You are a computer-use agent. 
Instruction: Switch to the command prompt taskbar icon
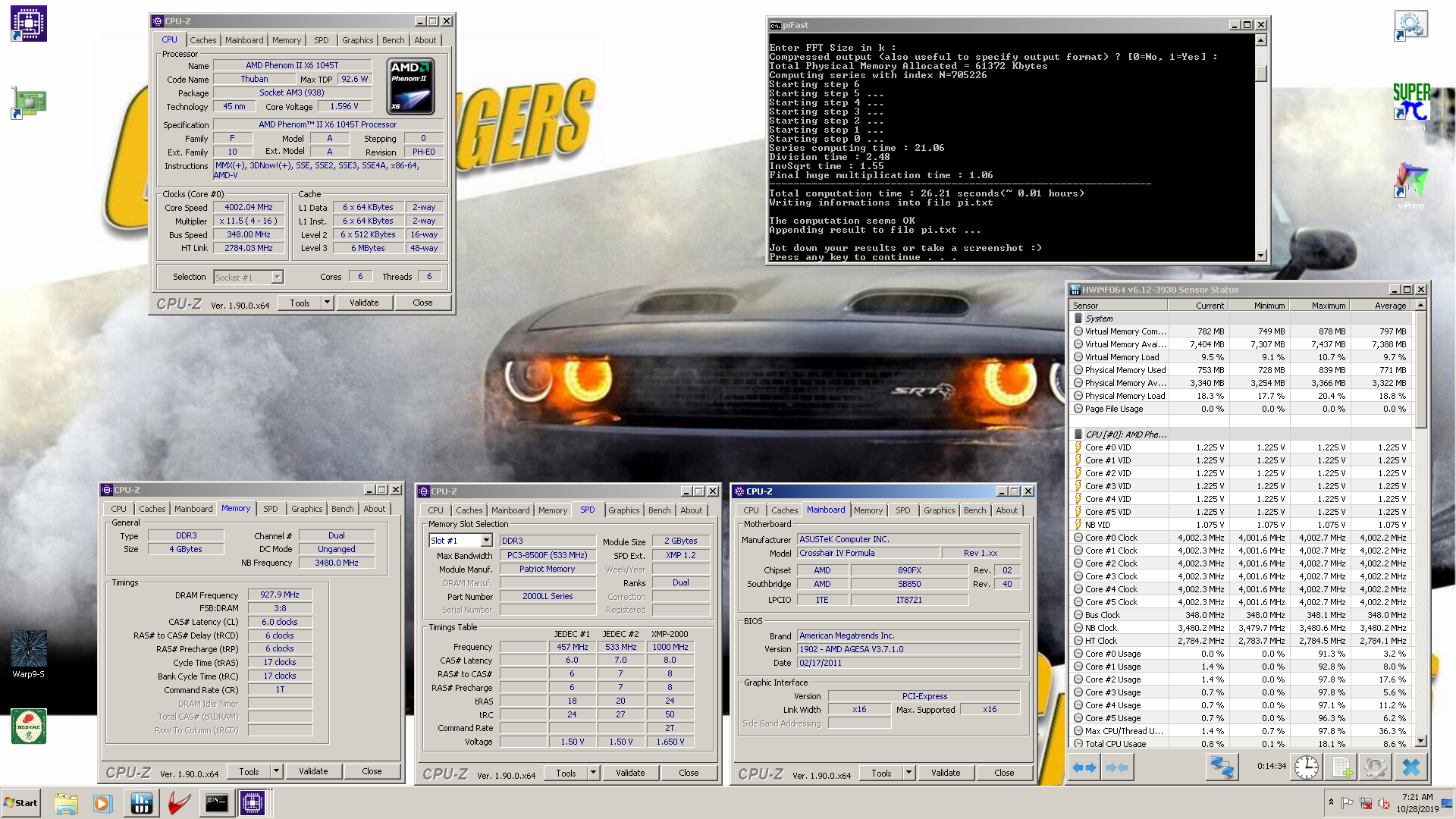pyautogui.click(x=216, y=803)
